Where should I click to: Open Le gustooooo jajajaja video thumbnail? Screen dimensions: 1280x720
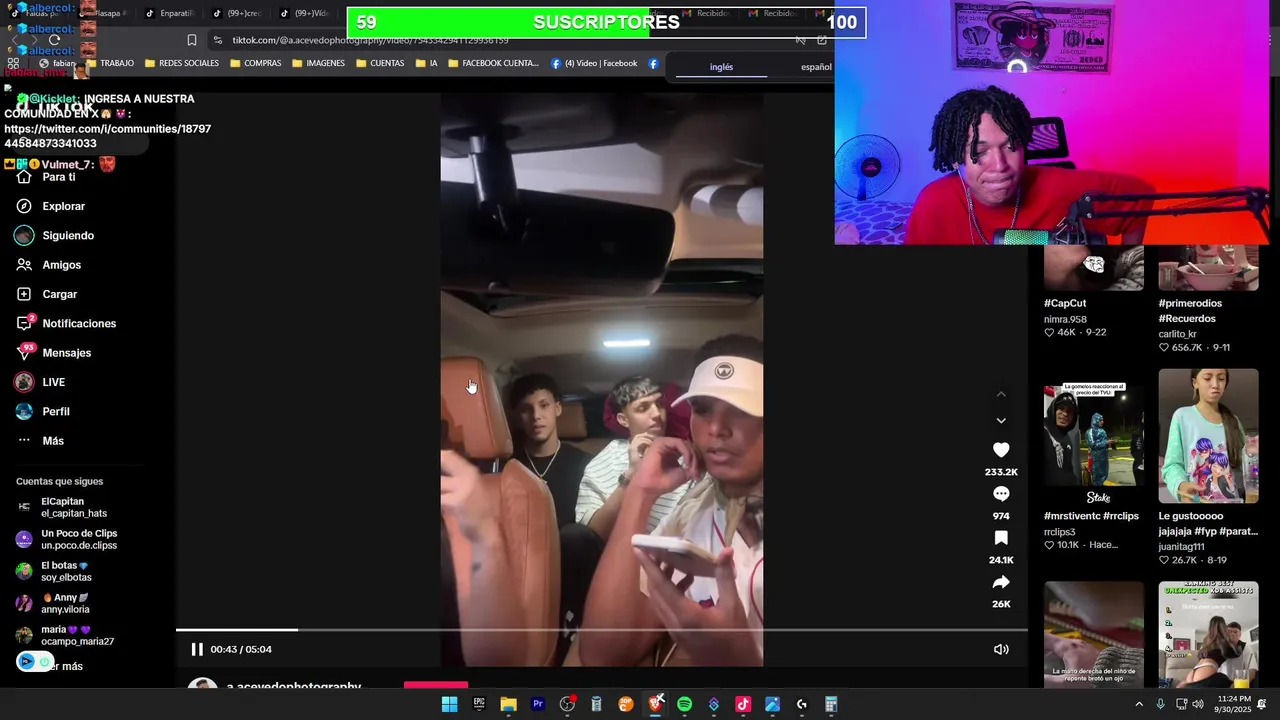pyautogui.click(x=1208, y=436)
